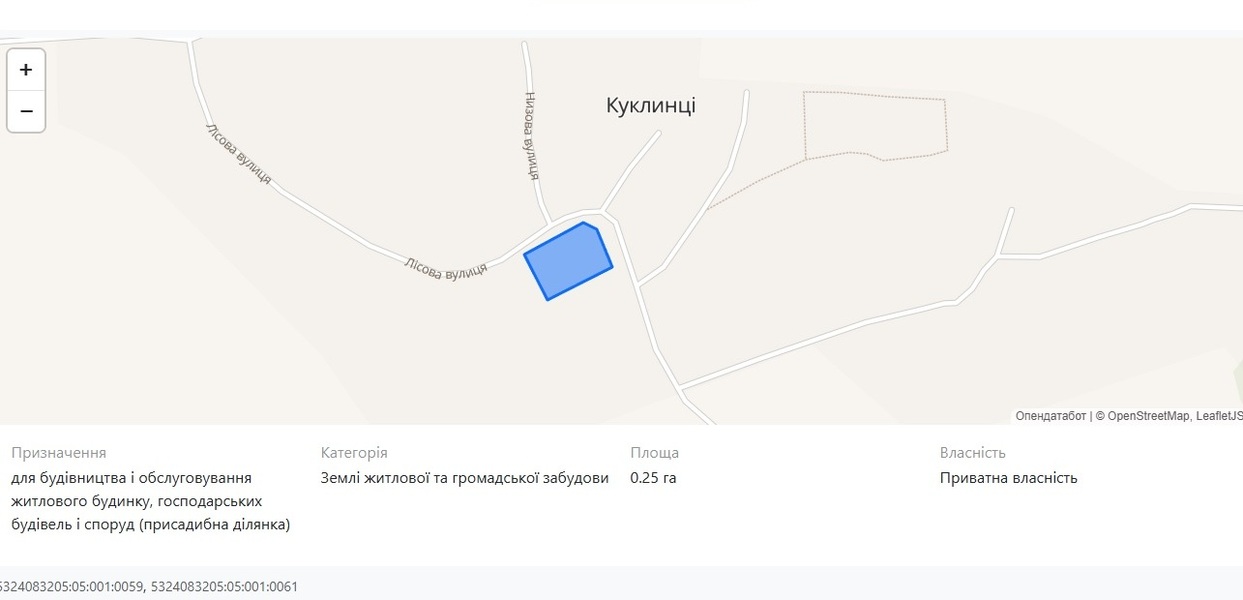Select the blue highlighted land parcel polygon
The width and height of the screenshot is (1243, 600).
(x=568, y=261)
